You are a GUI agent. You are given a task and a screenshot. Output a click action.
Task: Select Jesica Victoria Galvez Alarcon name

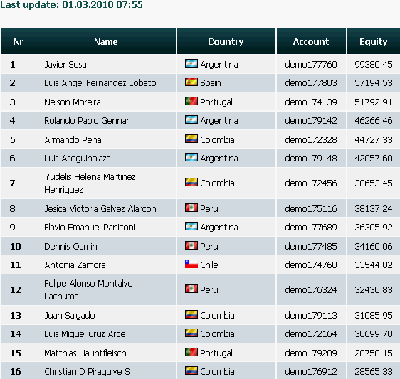click(100, 209)
